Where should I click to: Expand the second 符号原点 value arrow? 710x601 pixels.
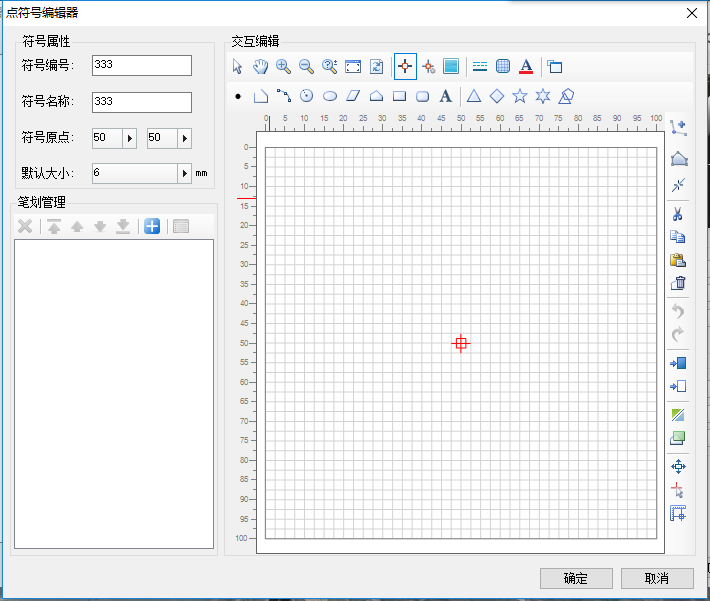click(184, 138)
